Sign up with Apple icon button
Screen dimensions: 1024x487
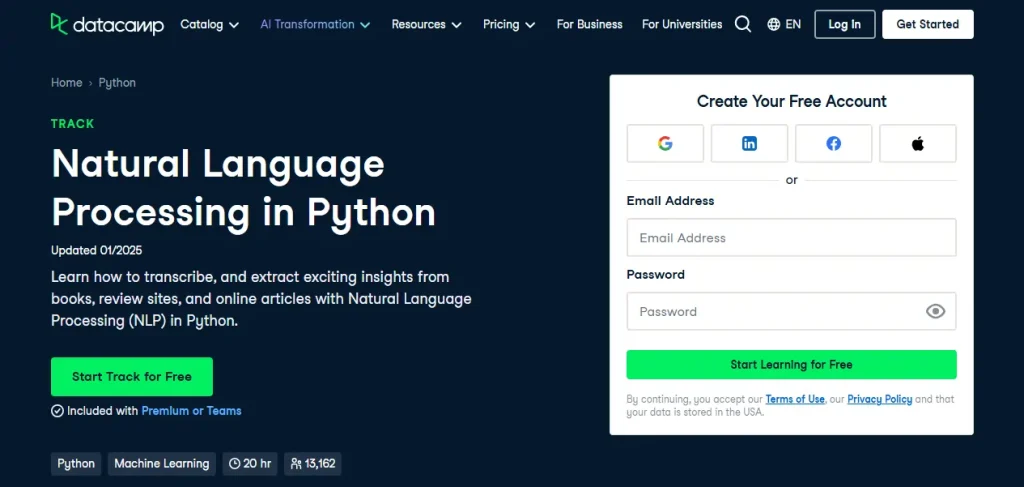918,144
